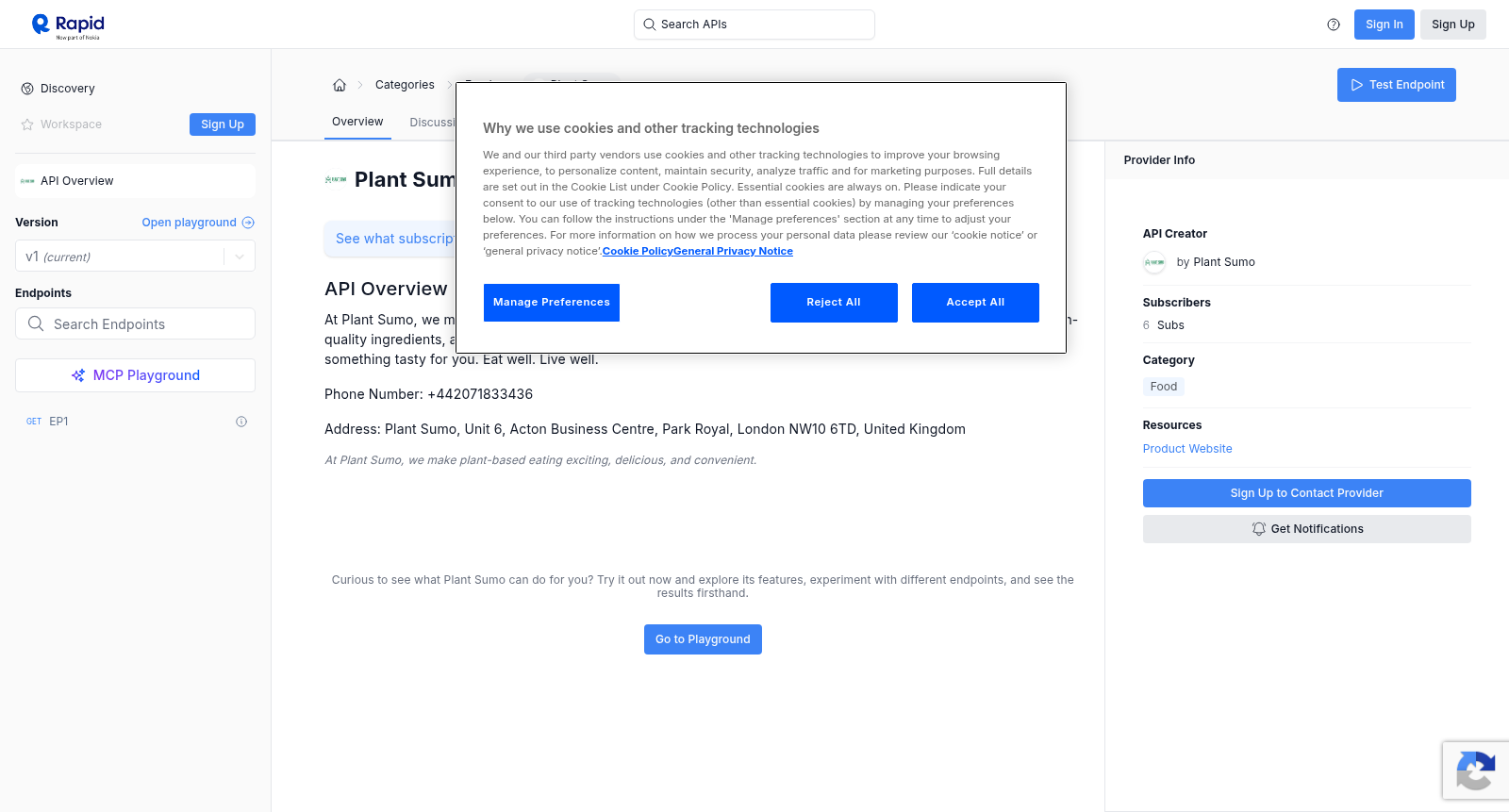Expand the v1 (current) version dropdown
The height and width of the screenshot is (812, 1509).
135,257
